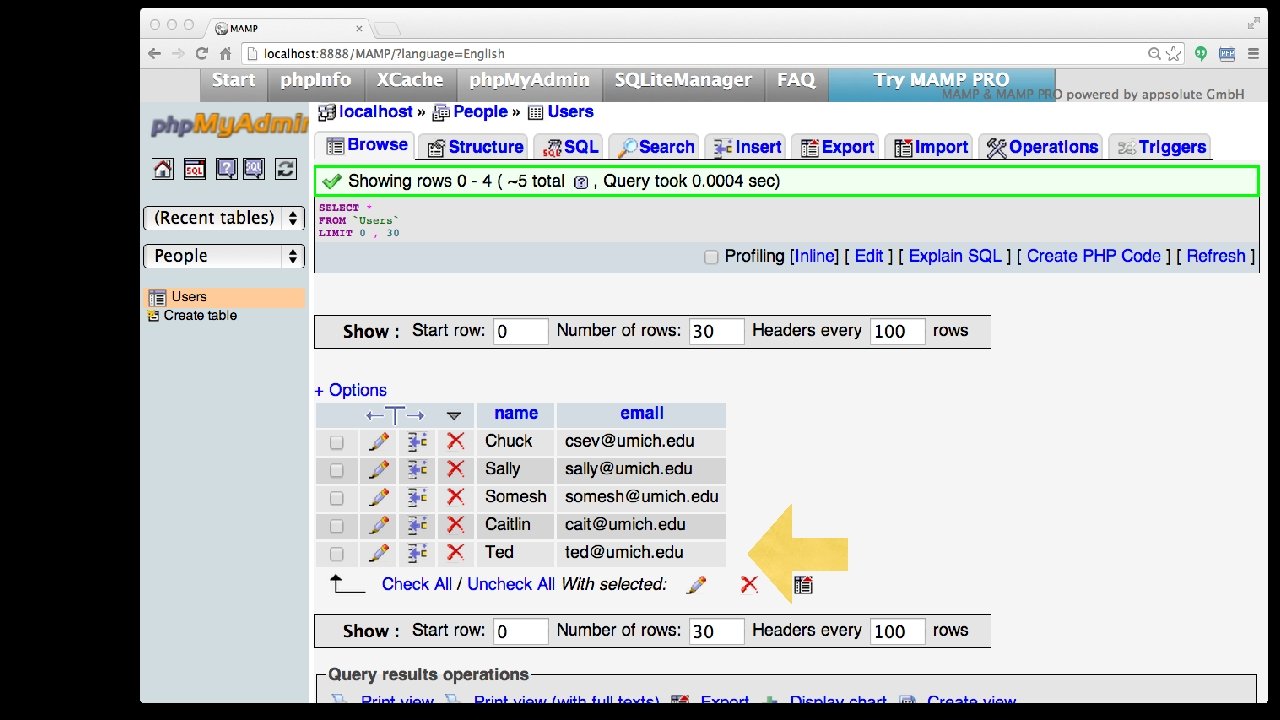The image size is (1280, 720).
Task: Click the browser reload button
Action: click(x=202, y=54)
